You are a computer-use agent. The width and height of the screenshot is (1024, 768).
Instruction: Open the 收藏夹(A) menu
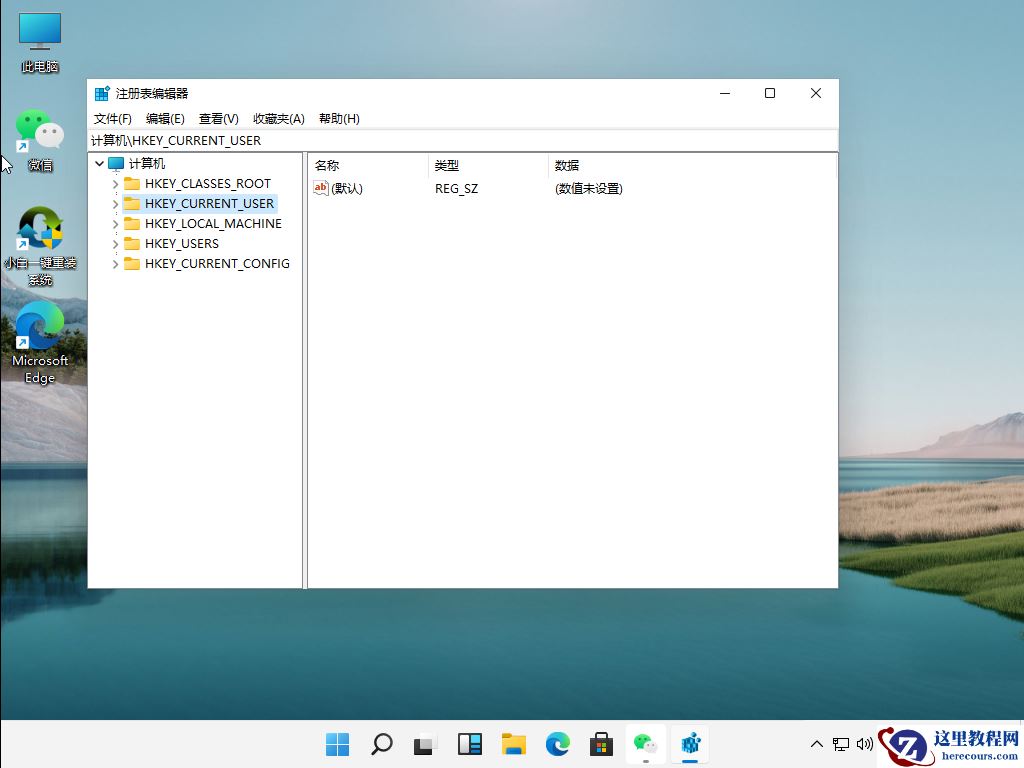278,118
